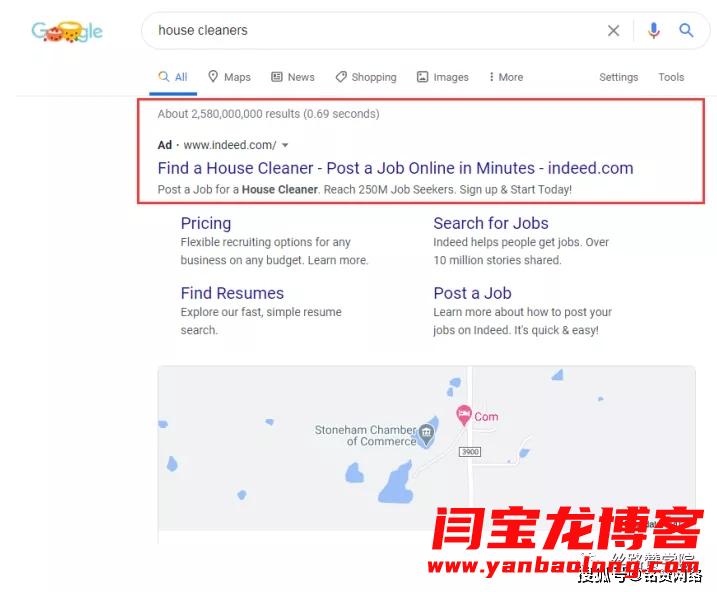Open the More search categories menu
Image resolution: width=717 pixels, height=592 pixels.
506,77
